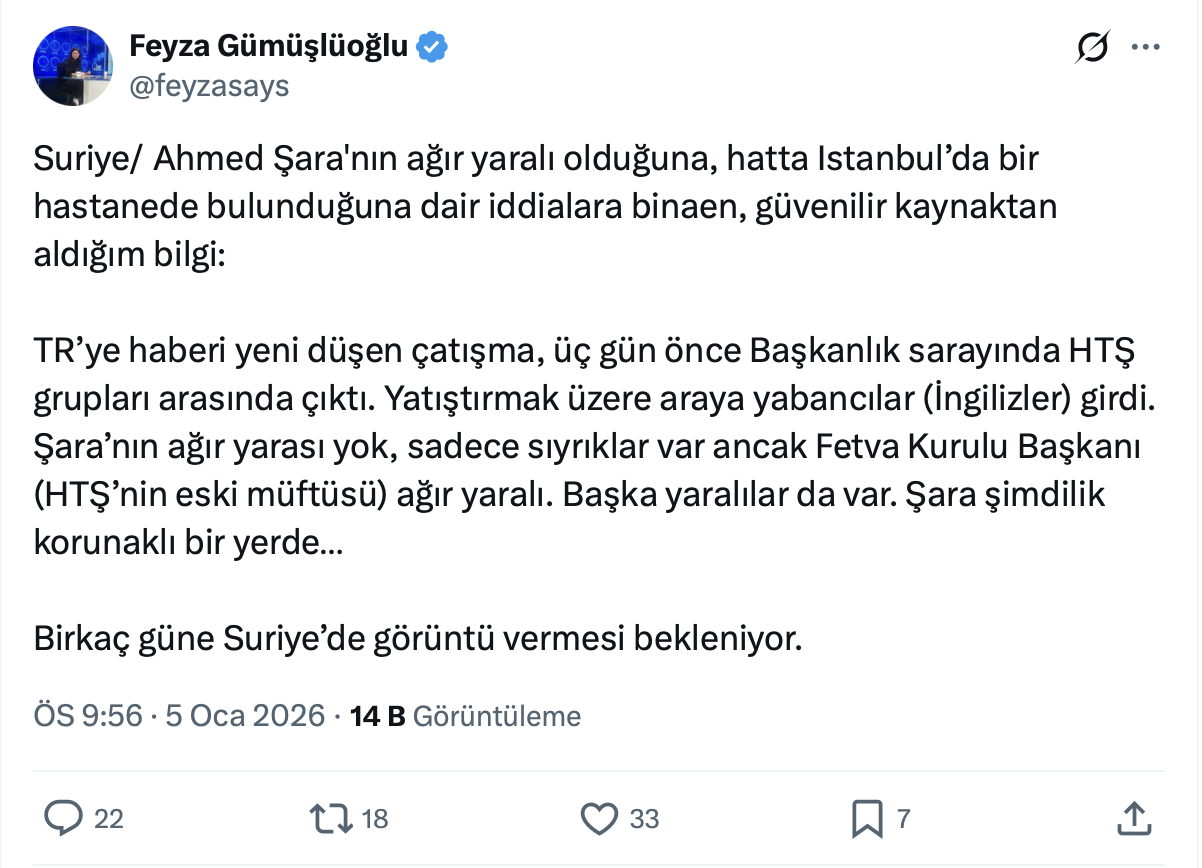The height and width of the screenshot is (868, 1202).
Task: Click the opening paragraph starting with Suriye/
Action: click(545, 207)
